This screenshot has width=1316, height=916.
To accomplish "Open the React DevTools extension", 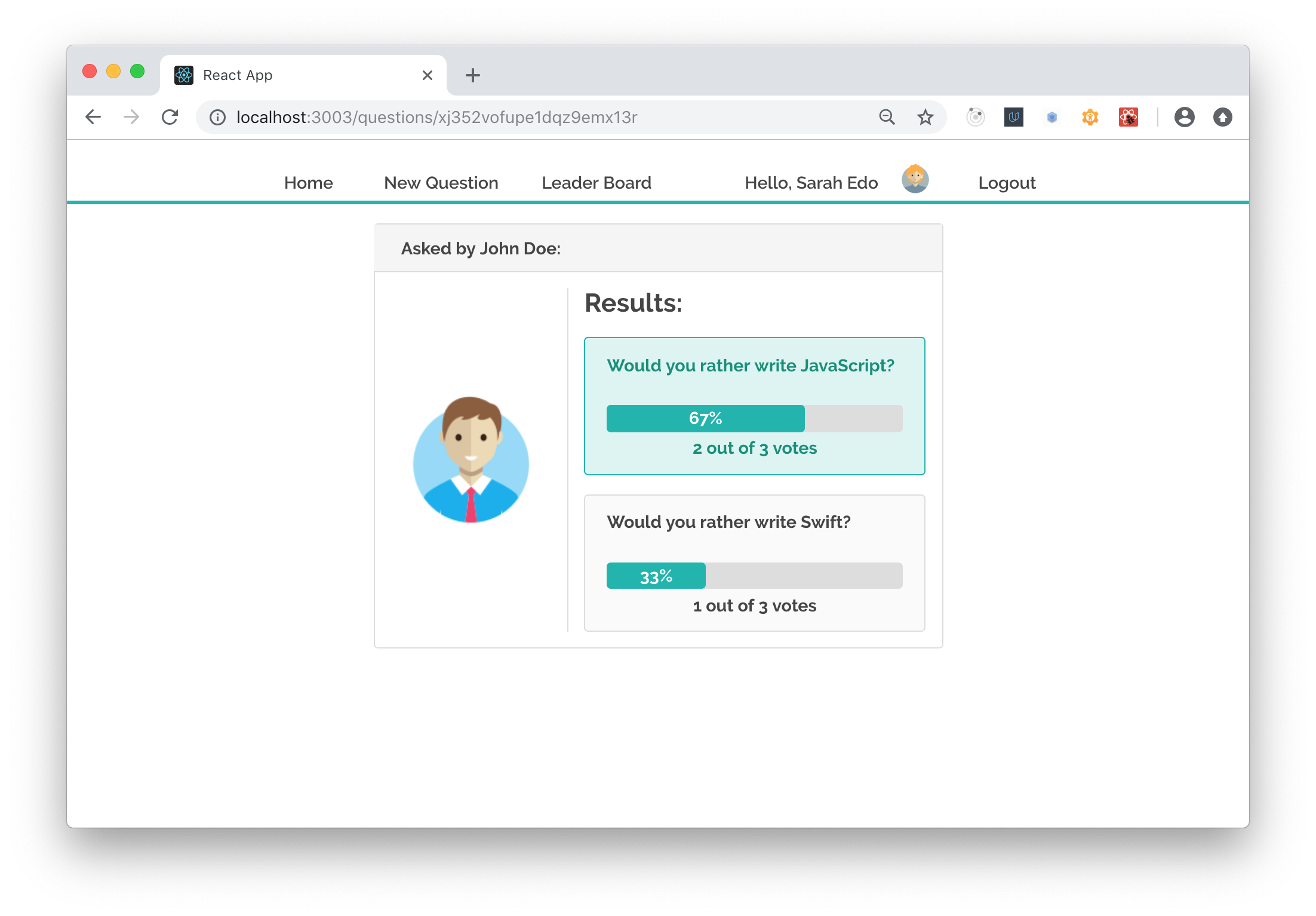I will coord(1129,117).
